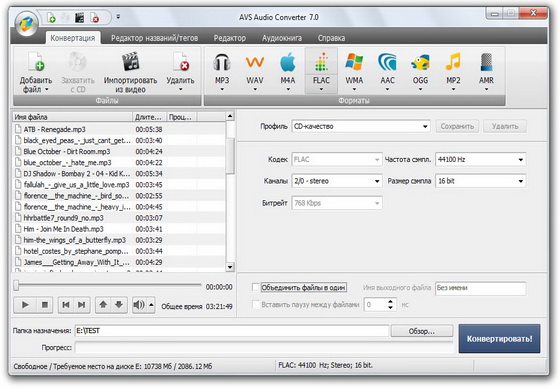Image resolution: width=560 pixels, height=388 pixels.
Task: Select hhrbattle7_round9_no.mp3 file
Action: coord(119,218)
